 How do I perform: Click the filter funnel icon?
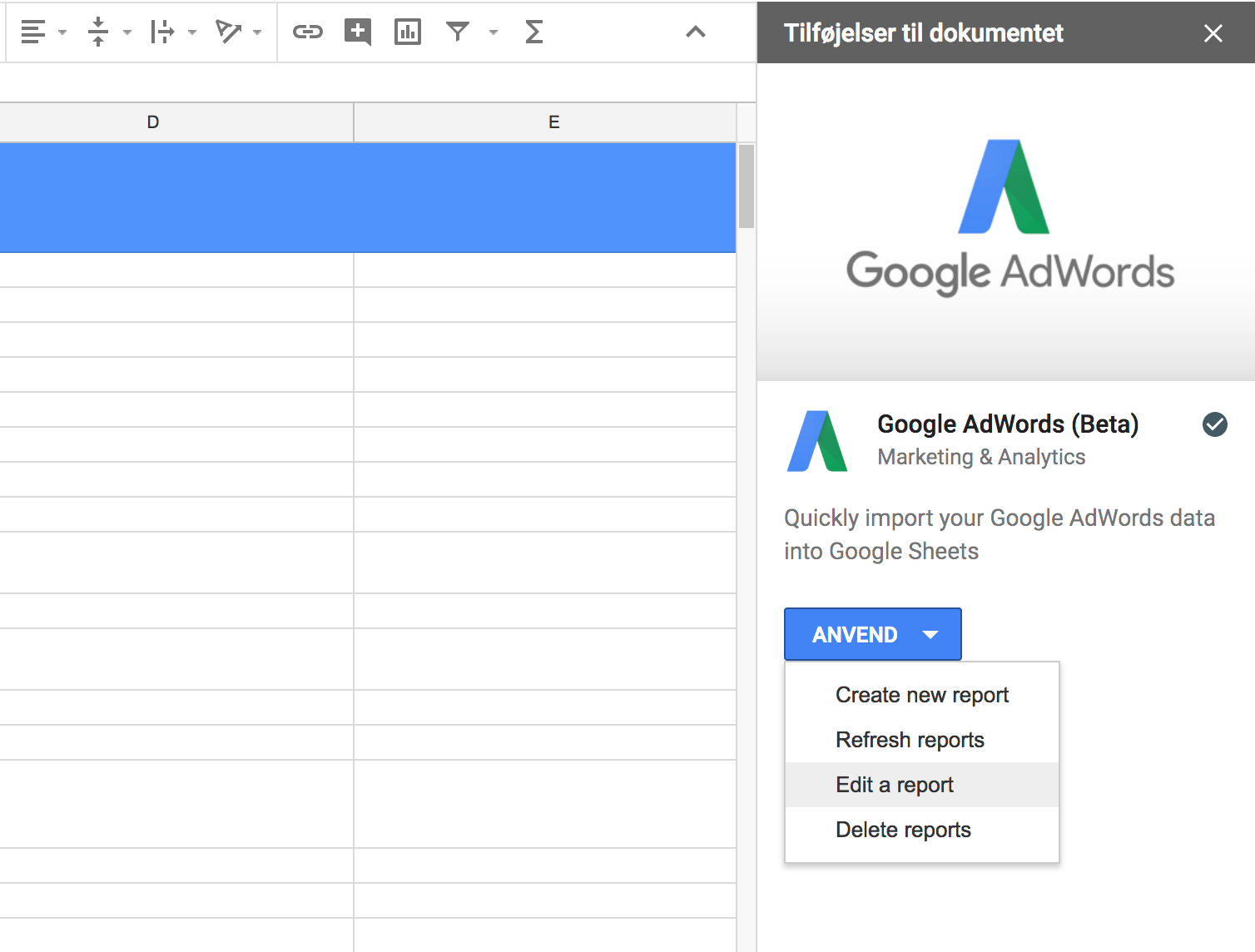point(458,32)
